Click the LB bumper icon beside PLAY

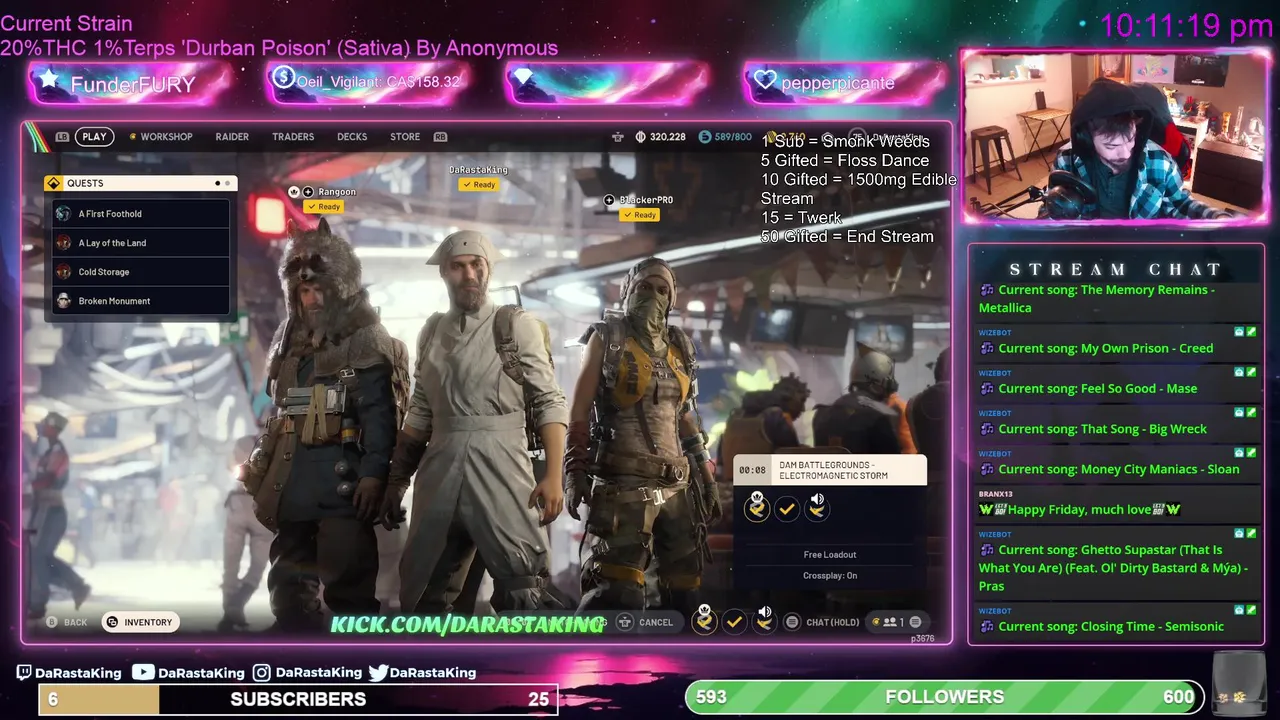pos(62,137)
